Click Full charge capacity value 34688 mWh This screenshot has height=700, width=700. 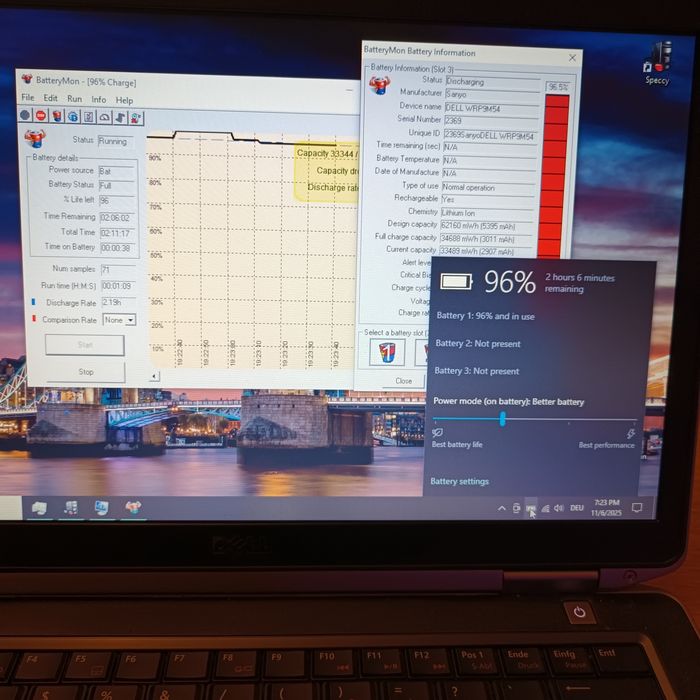click(x=486, y=239)
